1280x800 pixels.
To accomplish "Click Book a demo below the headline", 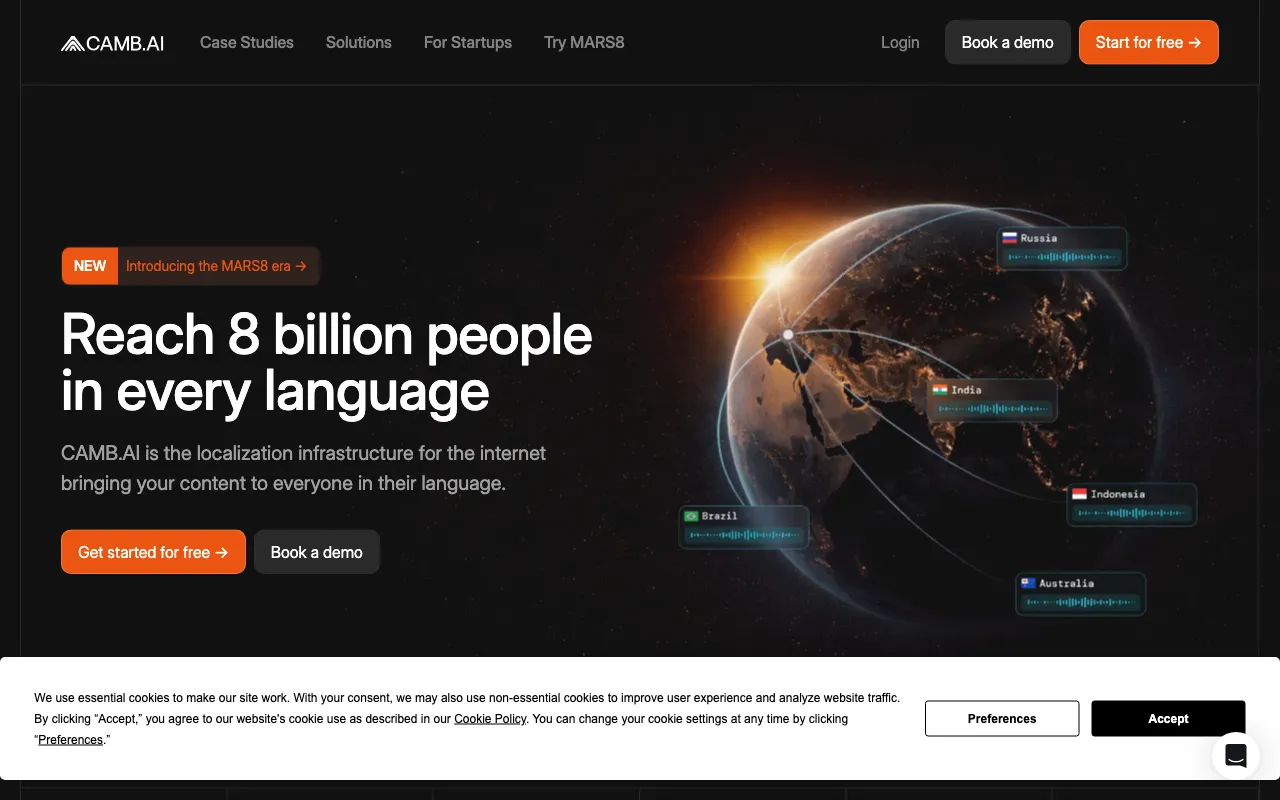I will pyautogui.click(x=317, y=552).
